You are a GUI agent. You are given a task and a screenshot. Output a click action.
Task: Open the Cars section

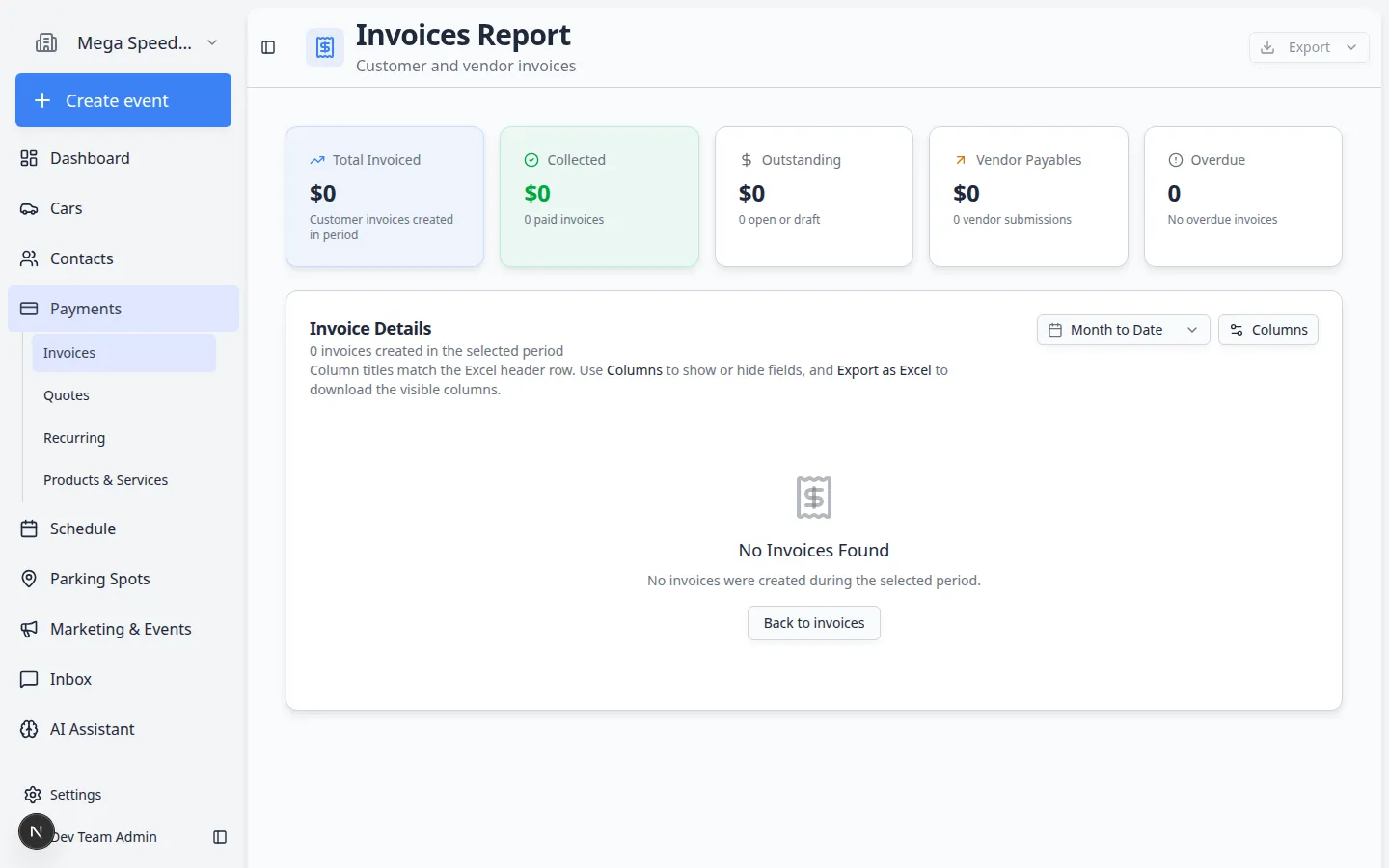click(x=123, y=208)
